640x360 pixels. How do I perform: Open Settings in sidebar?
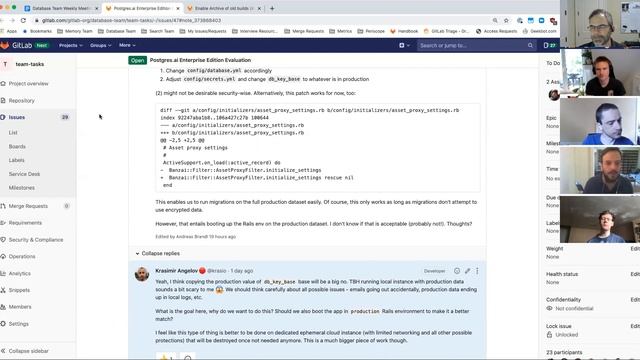pyautogui.click(x=18, y=324)
